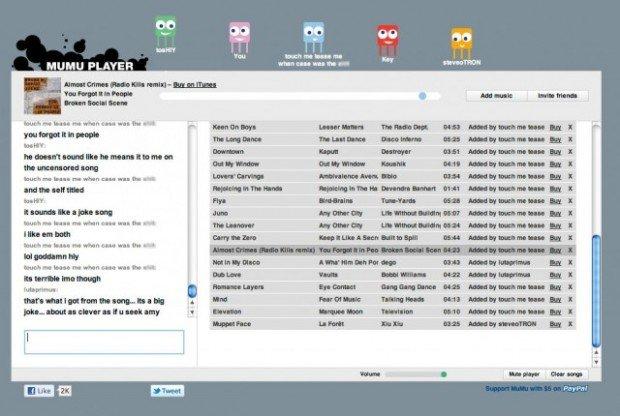620x416 pixels.
Task: Remove Romance Layers via X icon
Action: 570,287
